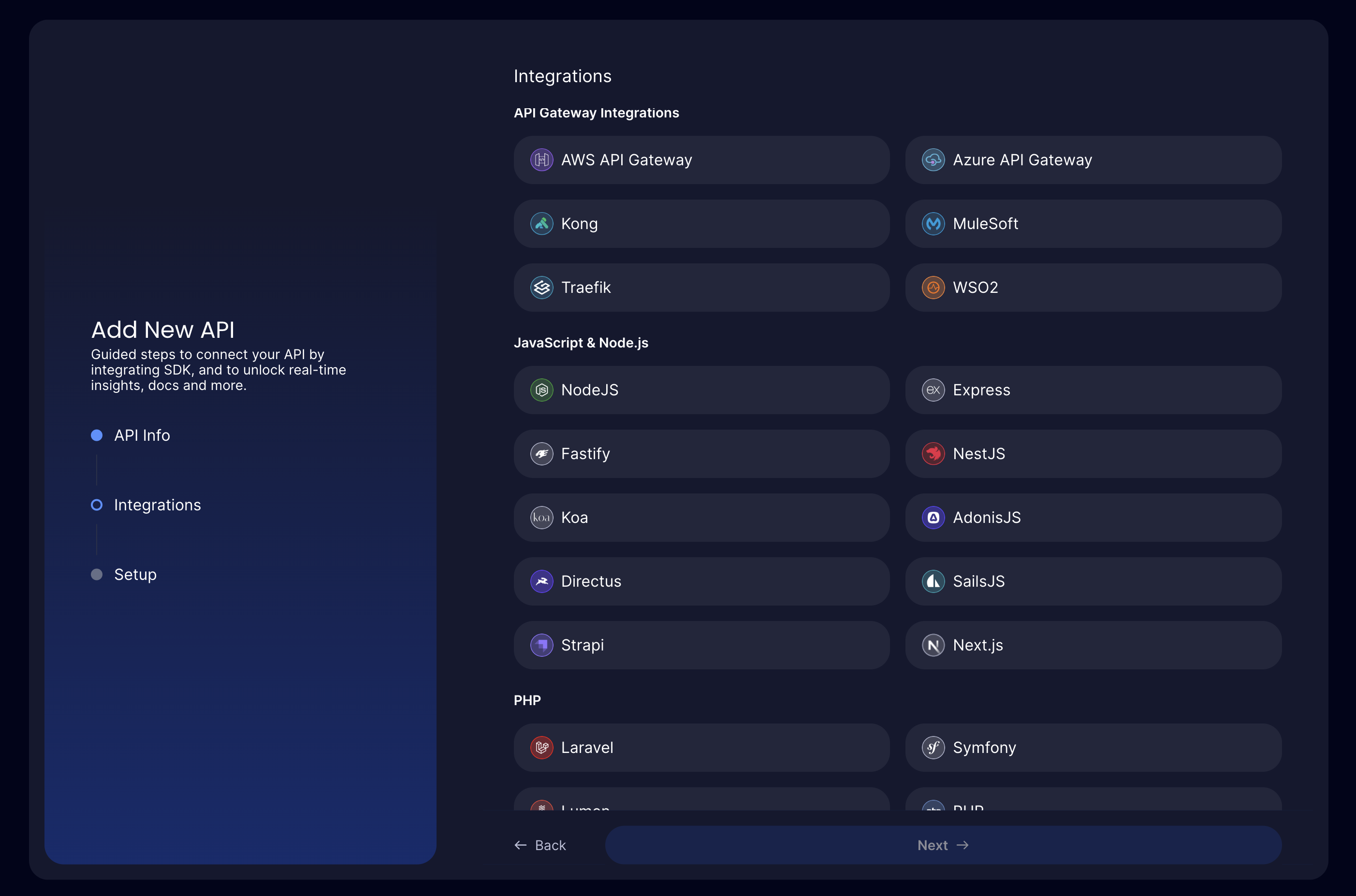This screenshot has height=896, width=1356.
Task: Choose the Express integration option
Action: [x=1093, y=390]
